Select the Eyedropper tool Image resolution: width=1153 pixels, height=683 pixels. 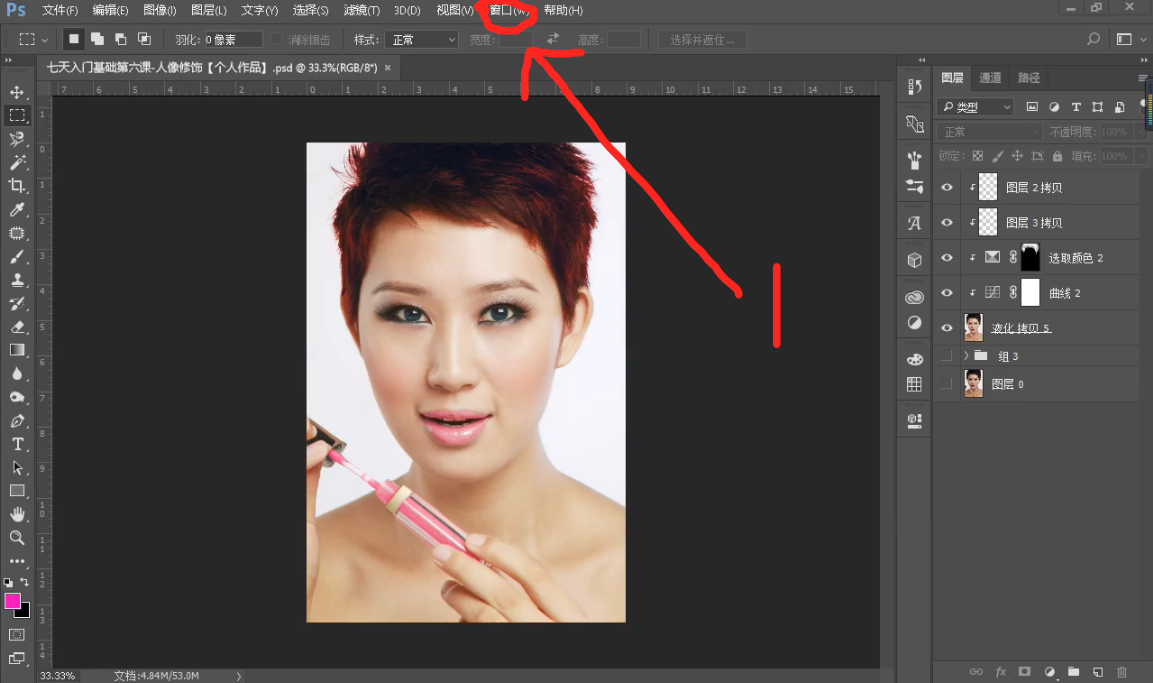[17, 210]
